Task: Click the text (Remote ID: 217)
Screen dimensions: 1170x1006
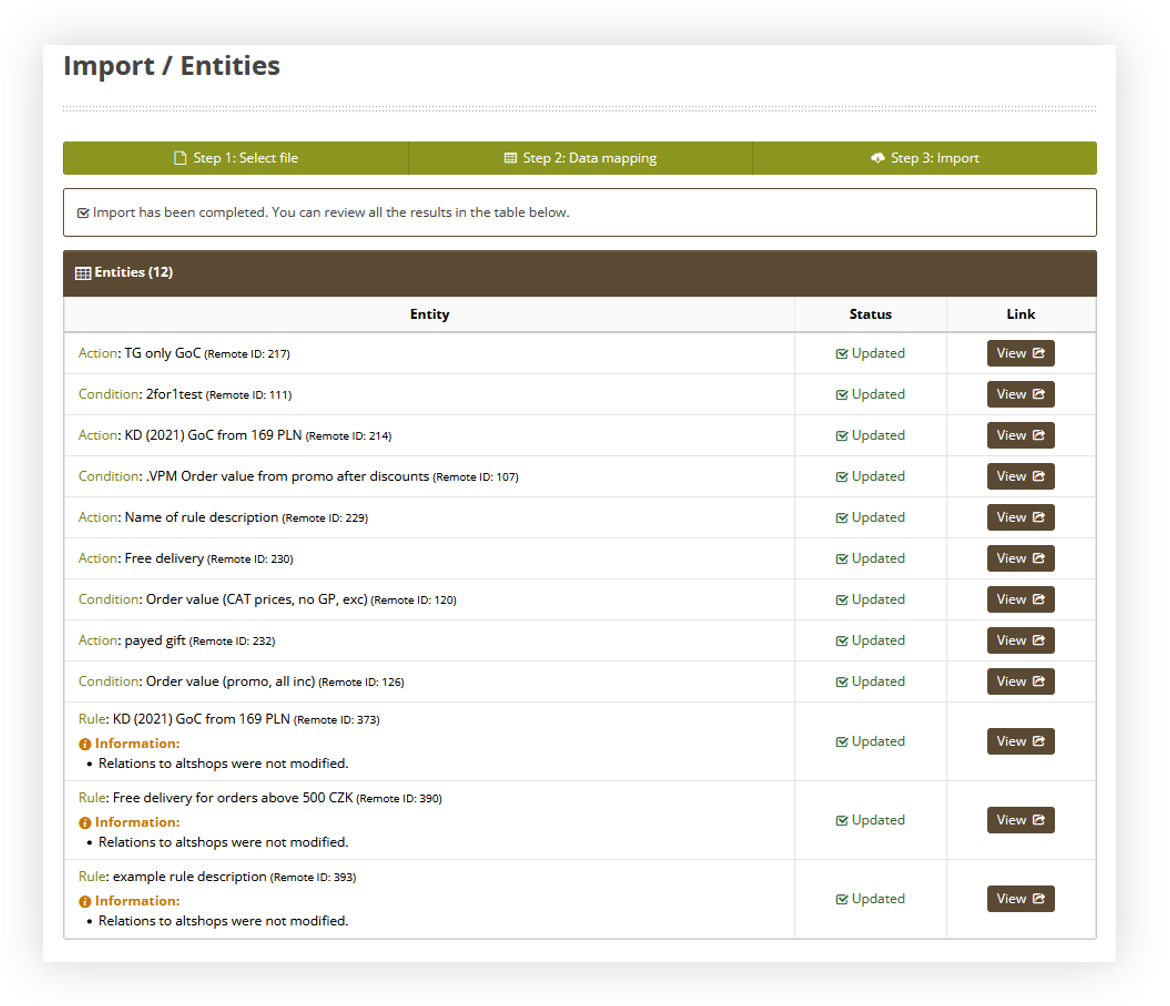Action: click(247, 354)
